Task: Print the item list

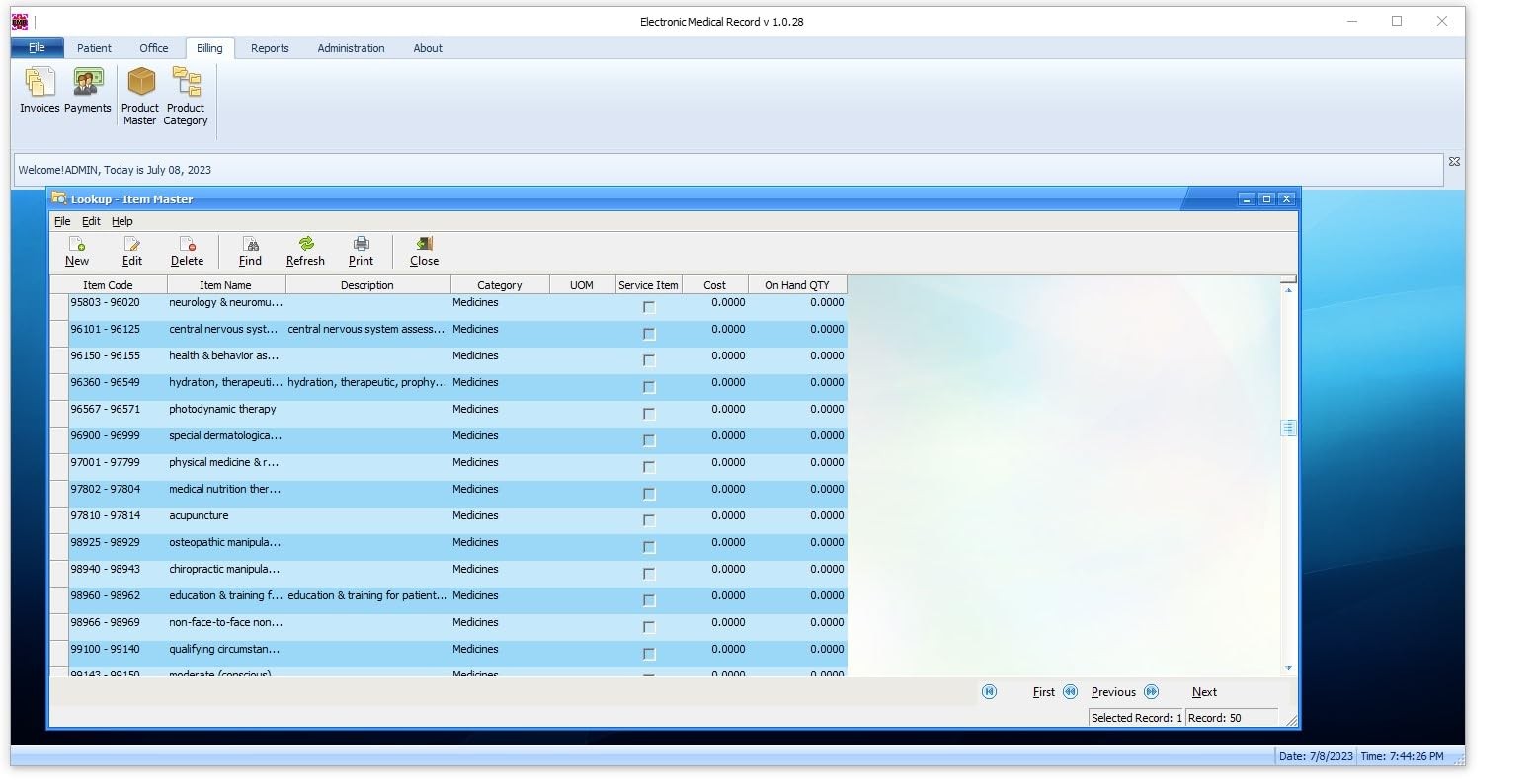Action: [x=361, y=251]
